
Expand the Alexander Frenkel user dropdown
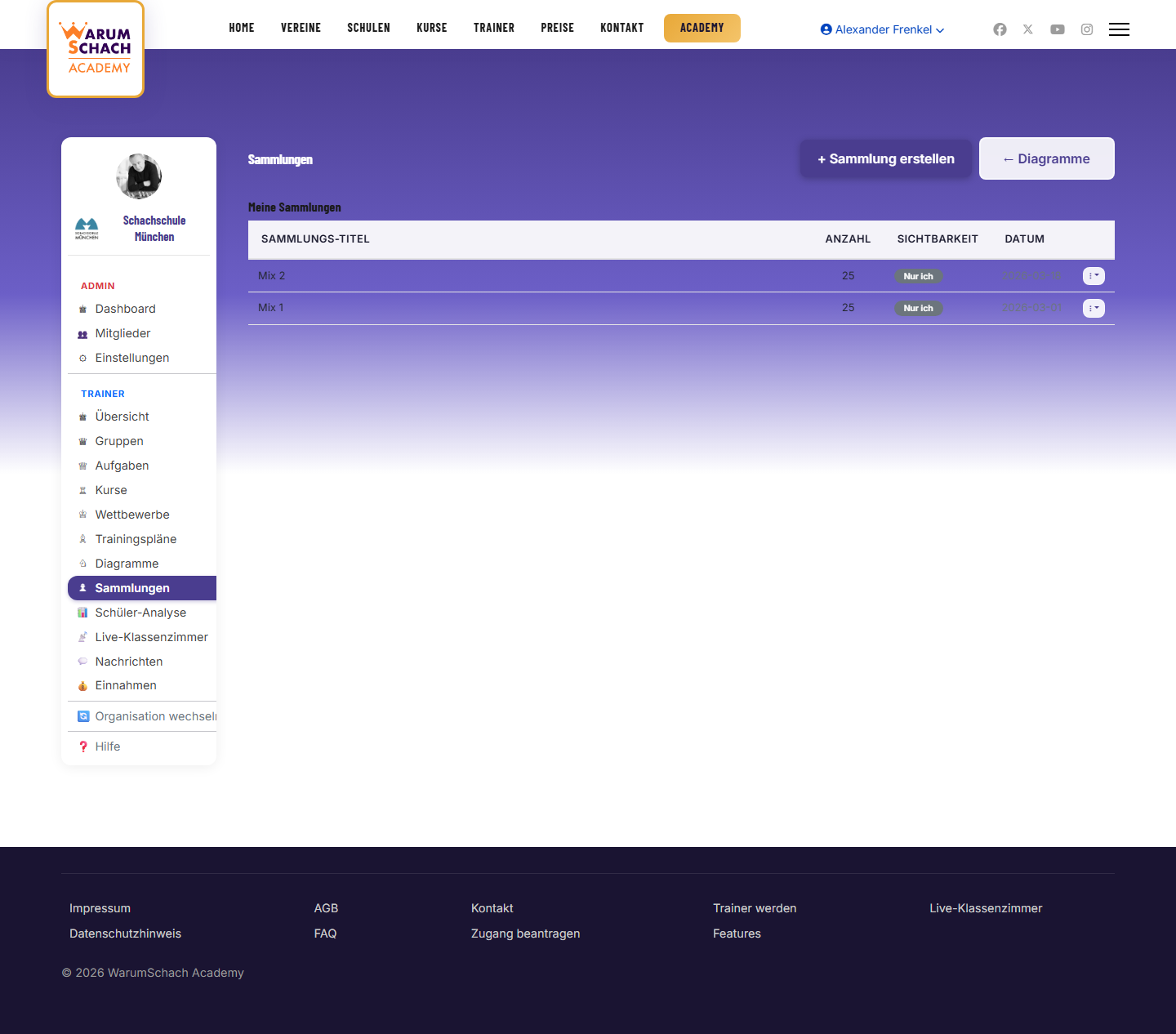(x=883, y=29)
